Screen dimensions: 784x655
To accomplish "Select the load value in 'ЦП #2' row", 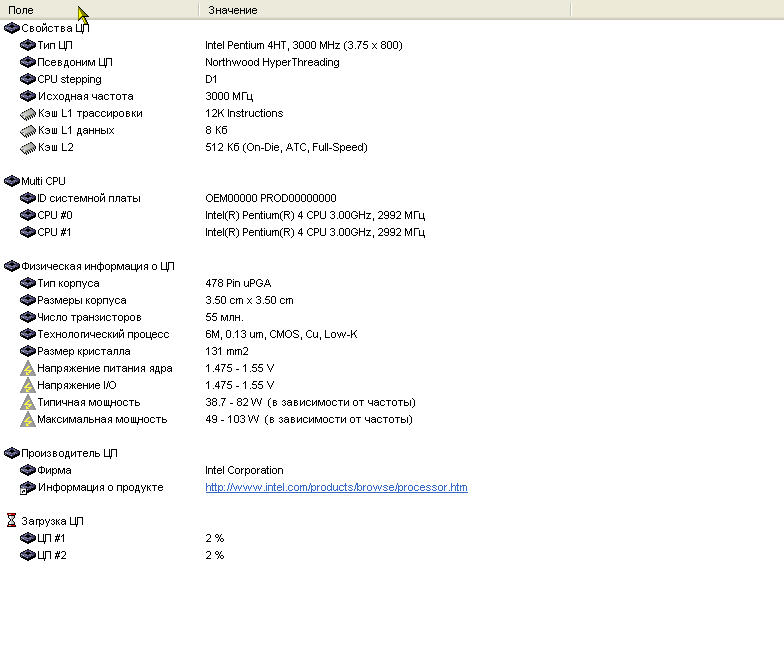I will pos(214,555).
